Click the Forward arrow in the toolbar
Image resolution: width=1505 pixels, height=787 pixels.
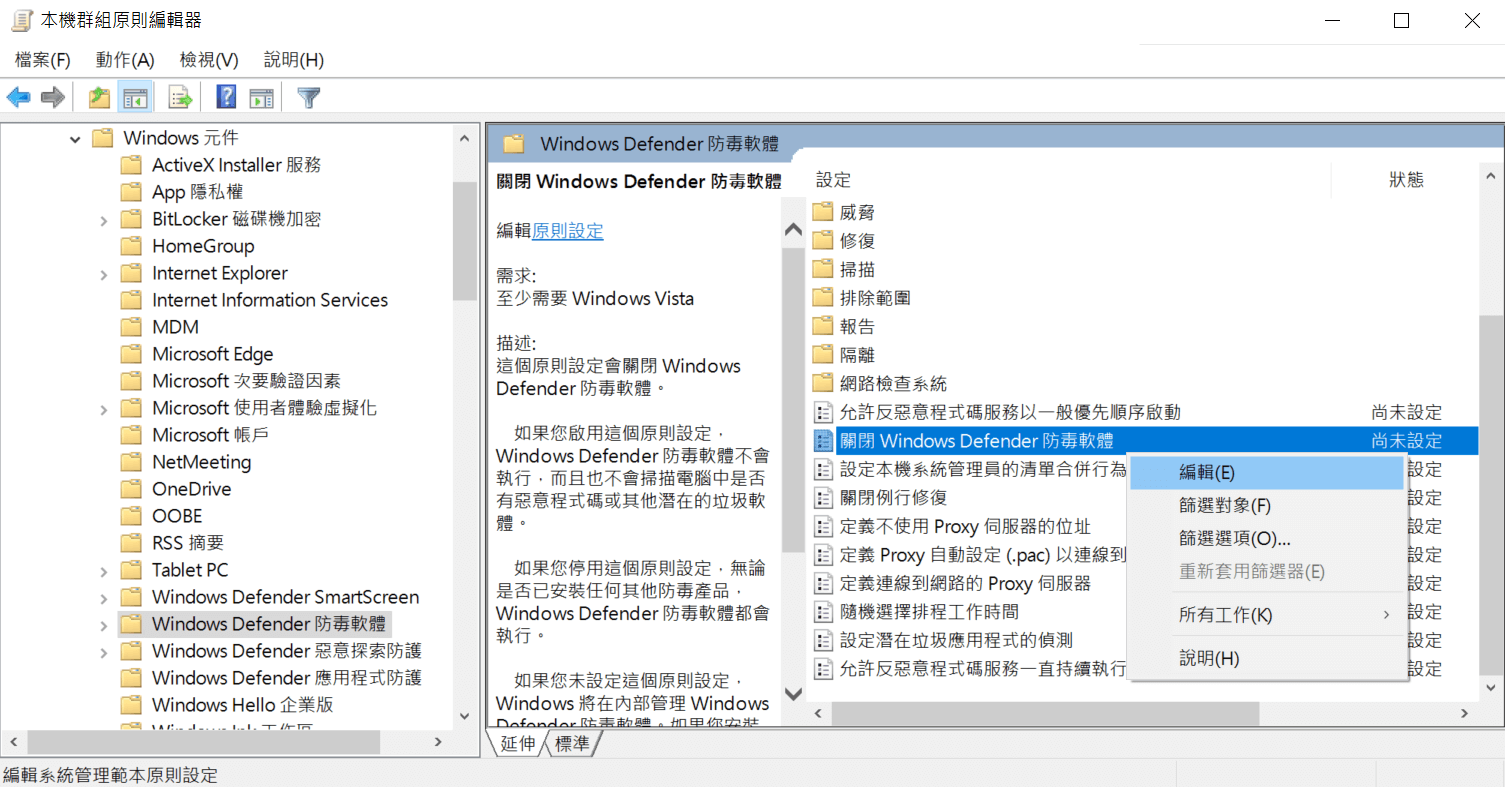click(x=53, y=97)
